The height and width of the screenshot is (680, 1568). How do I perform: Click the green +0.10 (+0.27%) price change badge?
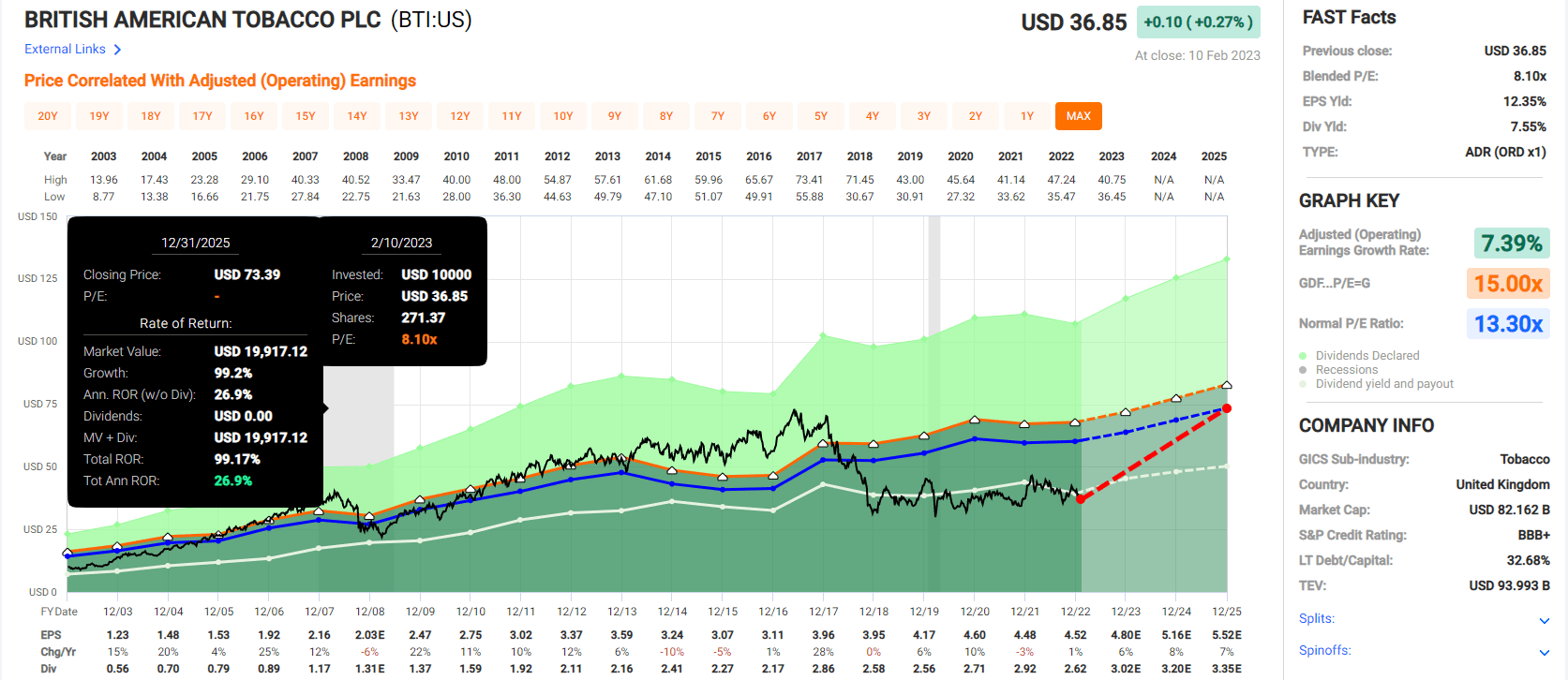click(x=1199, y=22)
